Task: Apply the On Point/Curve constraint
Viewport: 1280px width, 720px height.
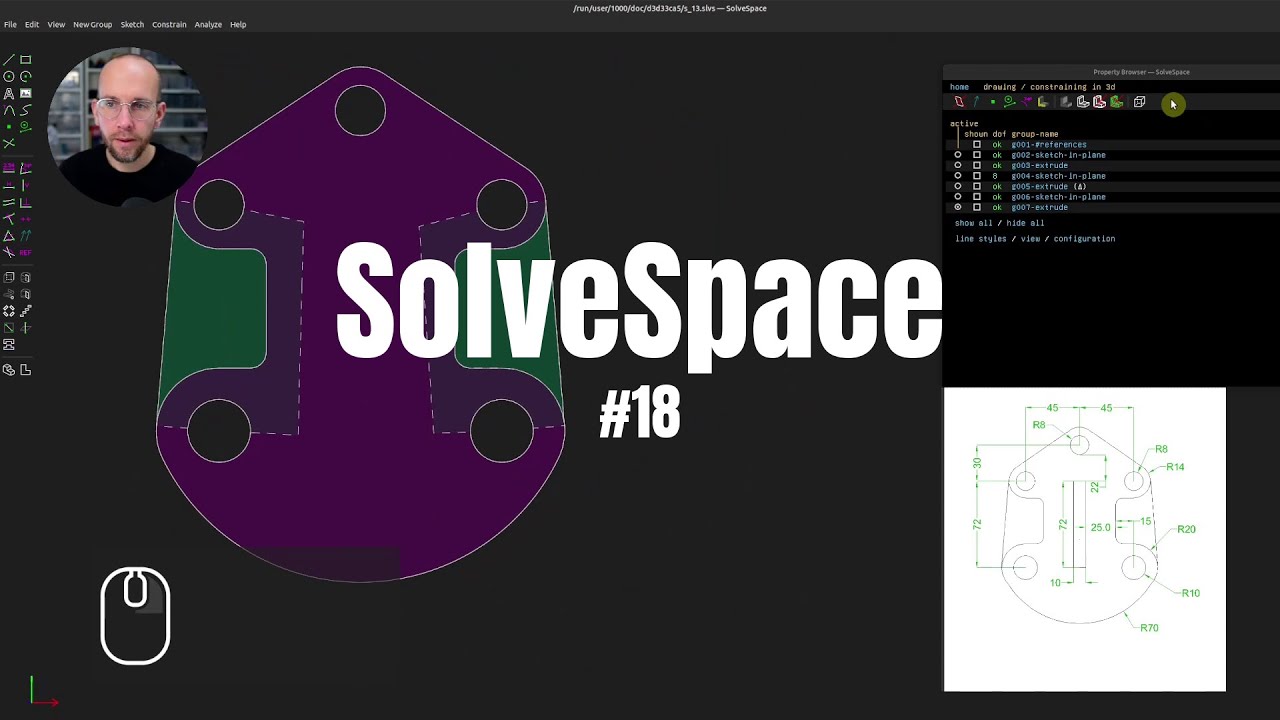Action: click(x=9, y=219)
